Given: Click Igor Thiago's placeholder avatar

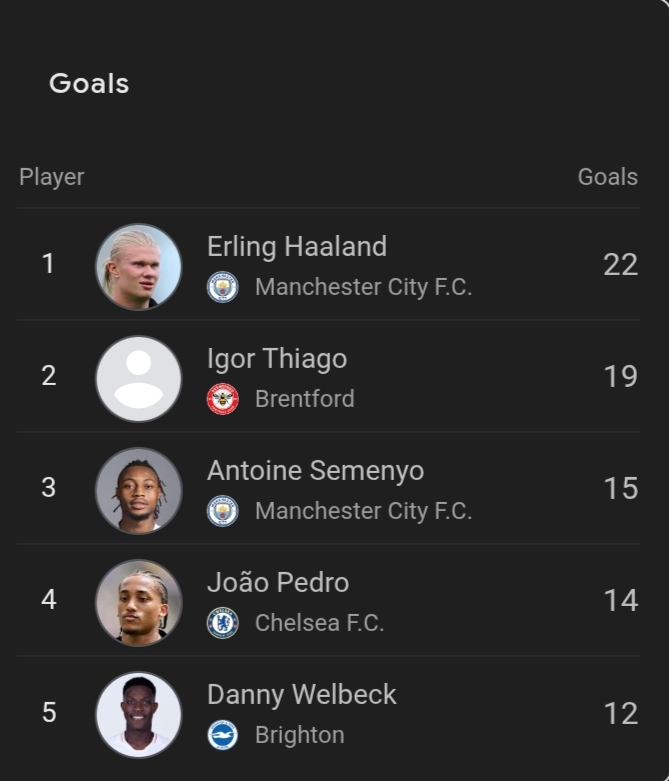Looking at the screenshot, I should [138, 378].
